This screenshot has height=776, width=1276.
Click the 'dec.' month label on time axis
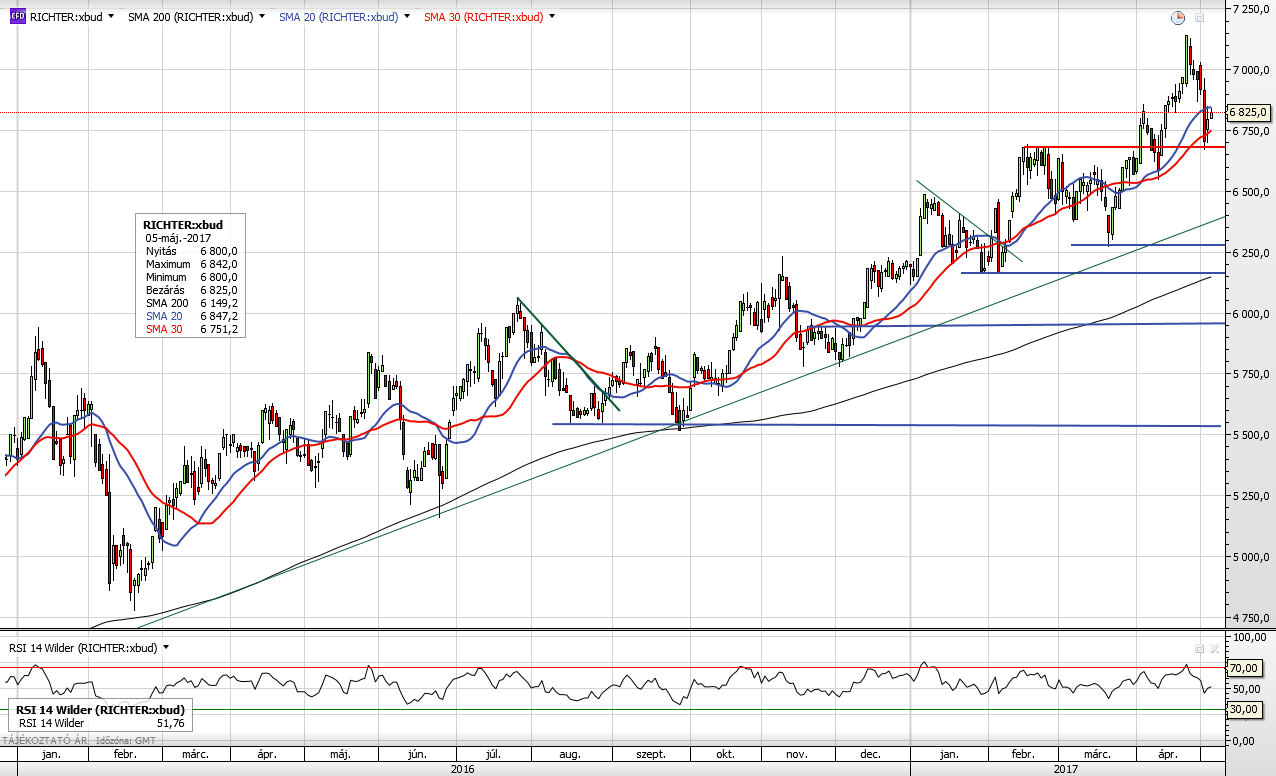pos(870,754)
